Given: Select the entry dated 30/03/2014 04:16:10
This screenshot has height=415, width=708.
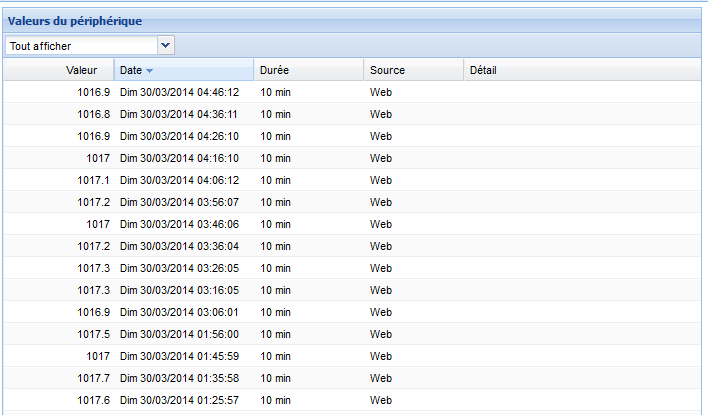Looking at the screenshot, I should click(179, 158).
